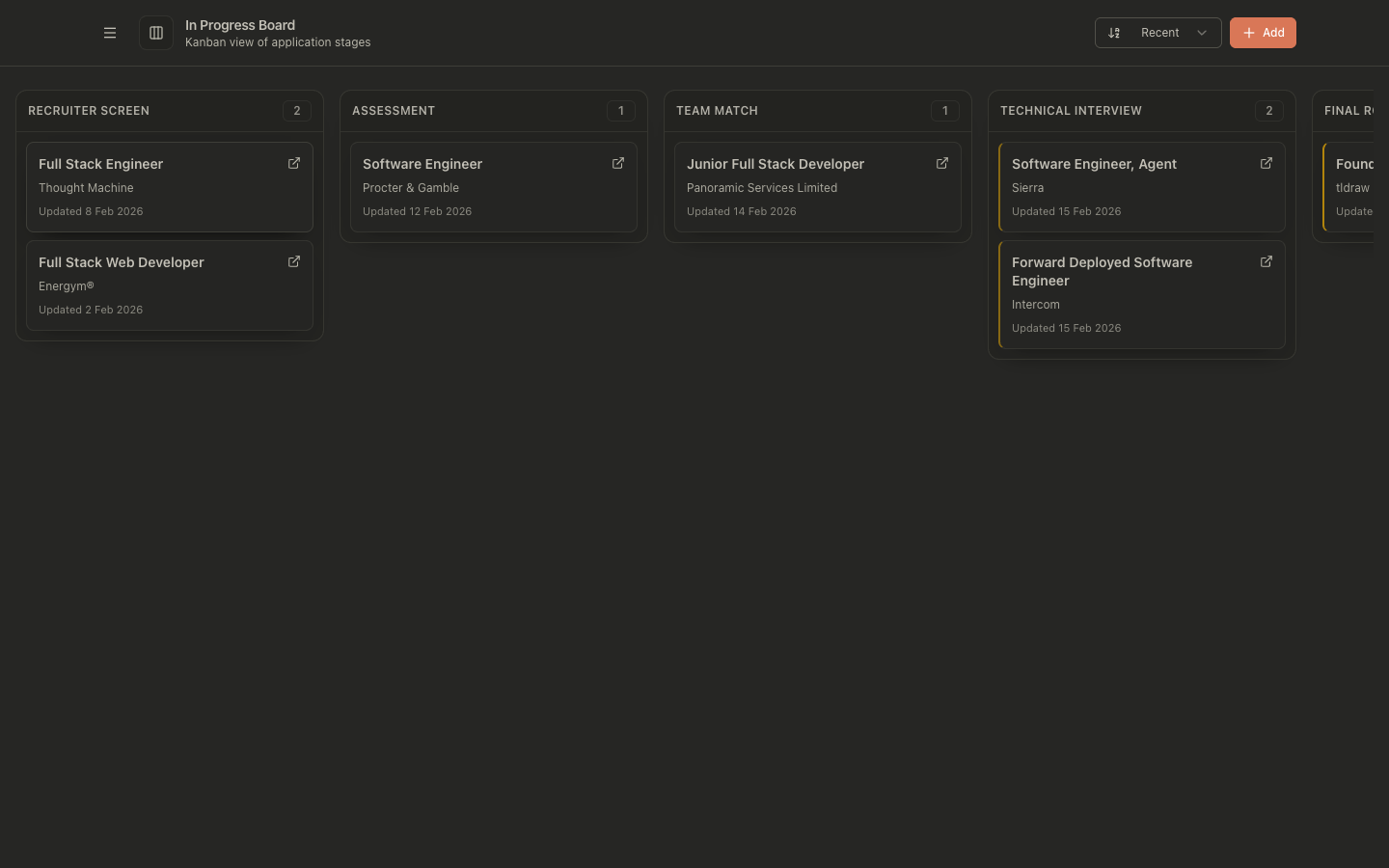Select the Software Engineer, Agent title
This screenshot has width=1389, height=868.
point(1094,164)
